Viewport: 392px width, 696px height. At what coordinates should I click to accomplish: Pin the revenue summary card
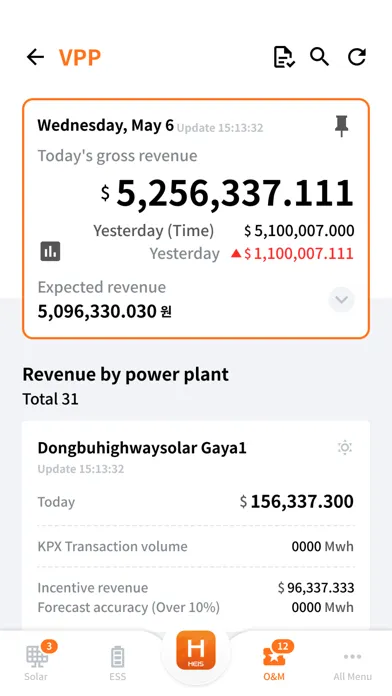(341, 126)
